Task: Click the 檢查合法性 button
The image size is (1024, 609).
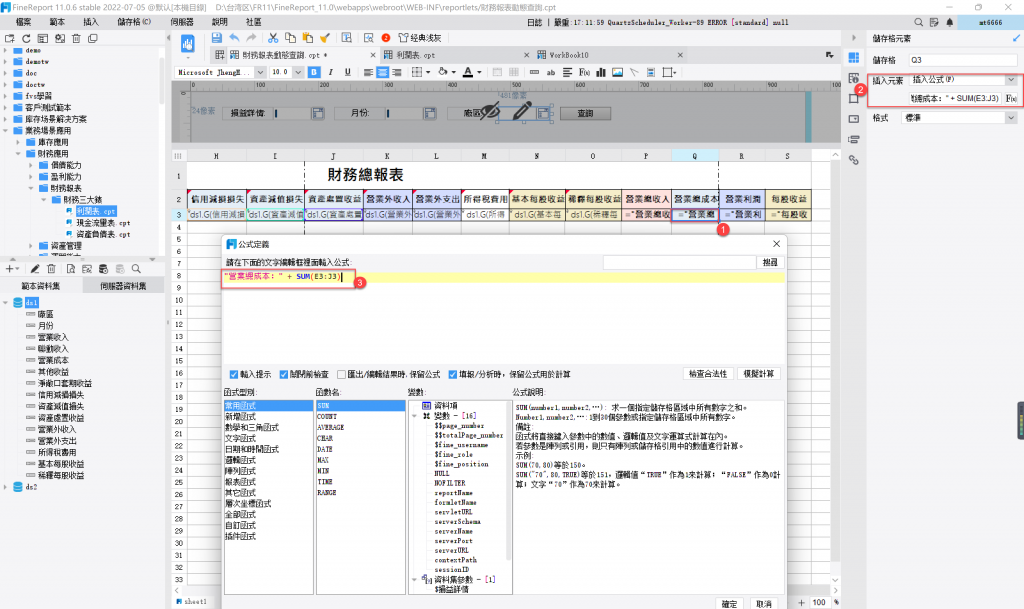Action: (x=708, y=374)
